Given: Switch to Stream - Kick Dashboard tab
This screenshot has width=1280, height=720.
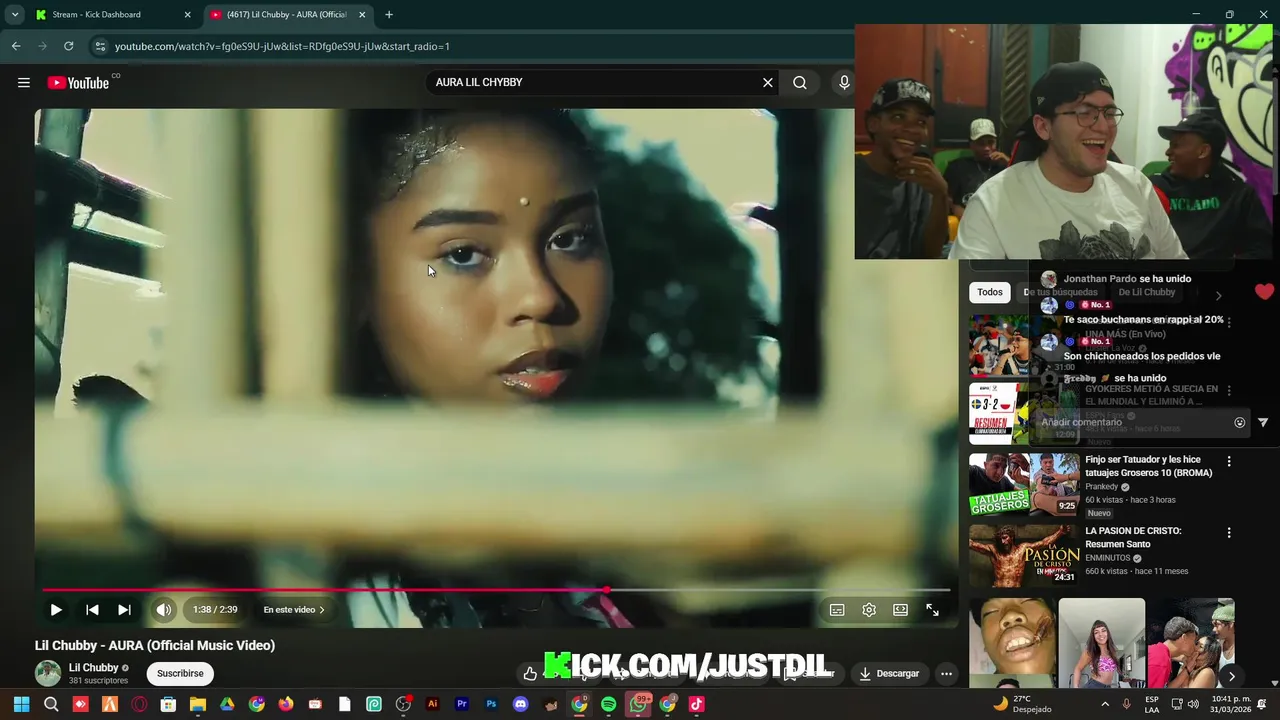Looking at the screenshot, I should tap(114, 14).
